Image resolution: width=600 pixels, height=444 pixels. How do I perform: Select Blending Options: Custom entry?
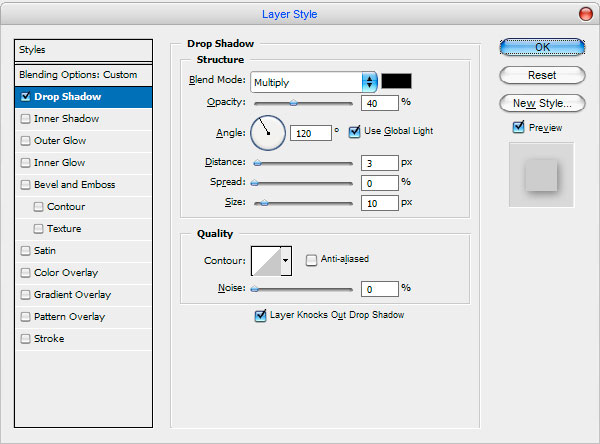click(83, 75)
